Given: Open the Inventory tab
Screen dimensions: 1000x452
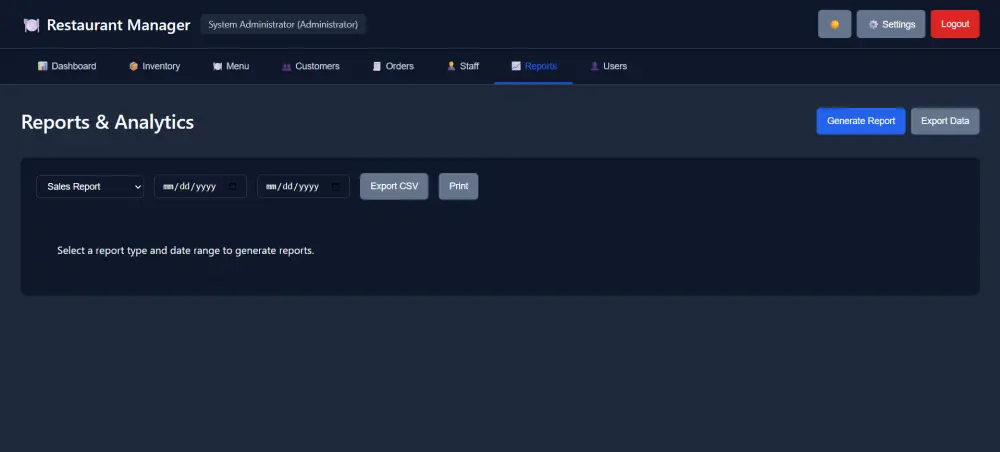Looking at the screenshot, I should point(154,66).
